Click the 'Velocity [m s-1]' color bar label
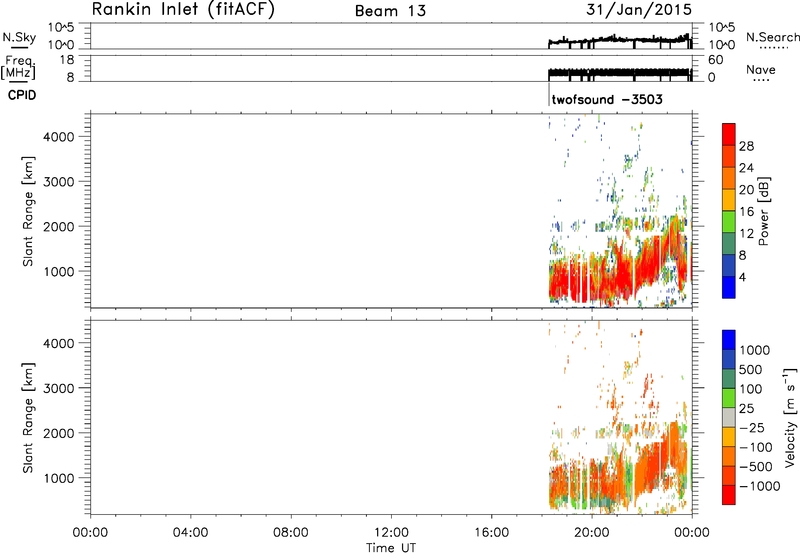The height and width of the screenshot is (554, 800). [x=790, y=417]
